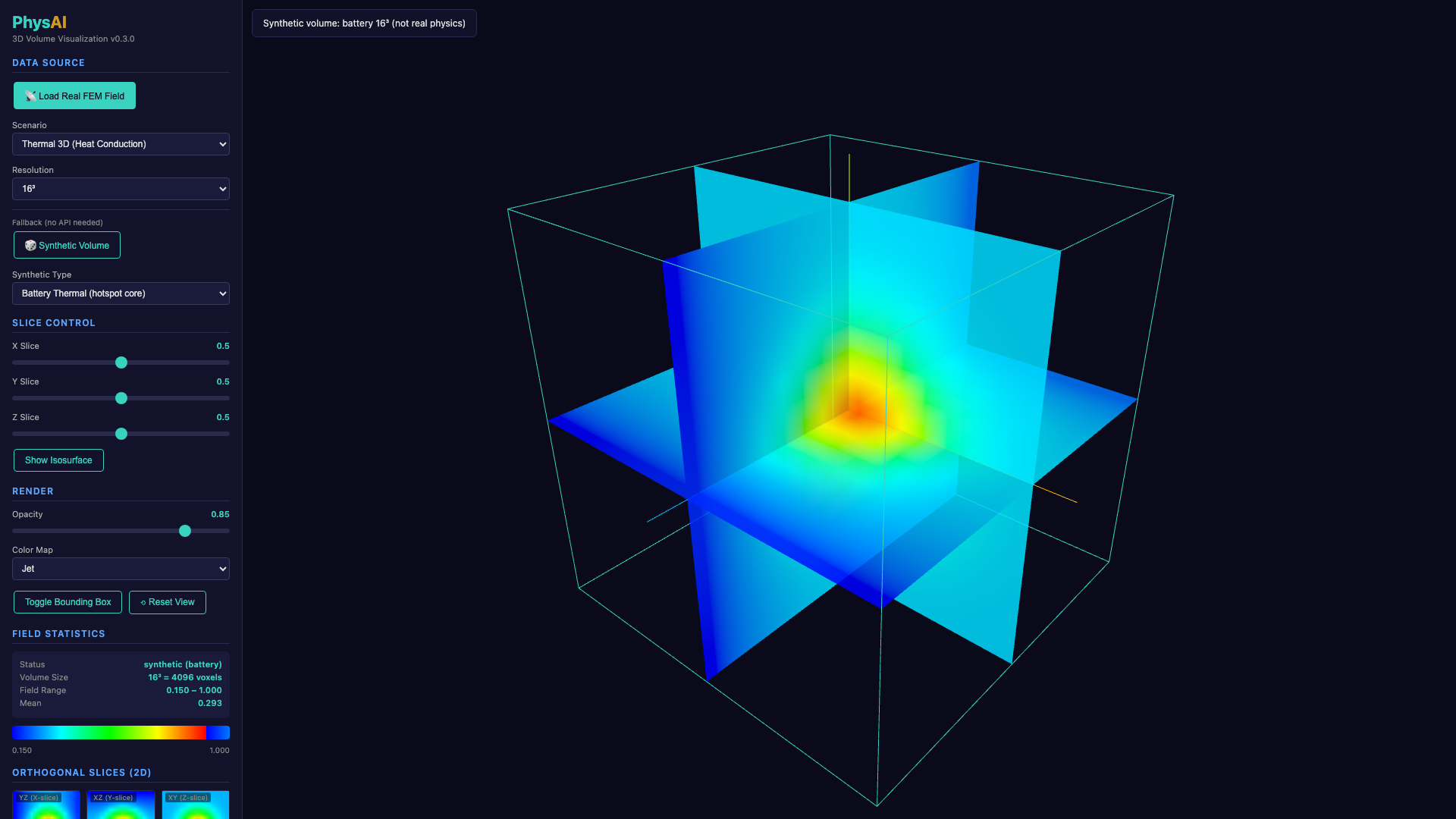1456x819 pixels.
Task: Click the Synthetic Volume button
Action: point(67,245)
